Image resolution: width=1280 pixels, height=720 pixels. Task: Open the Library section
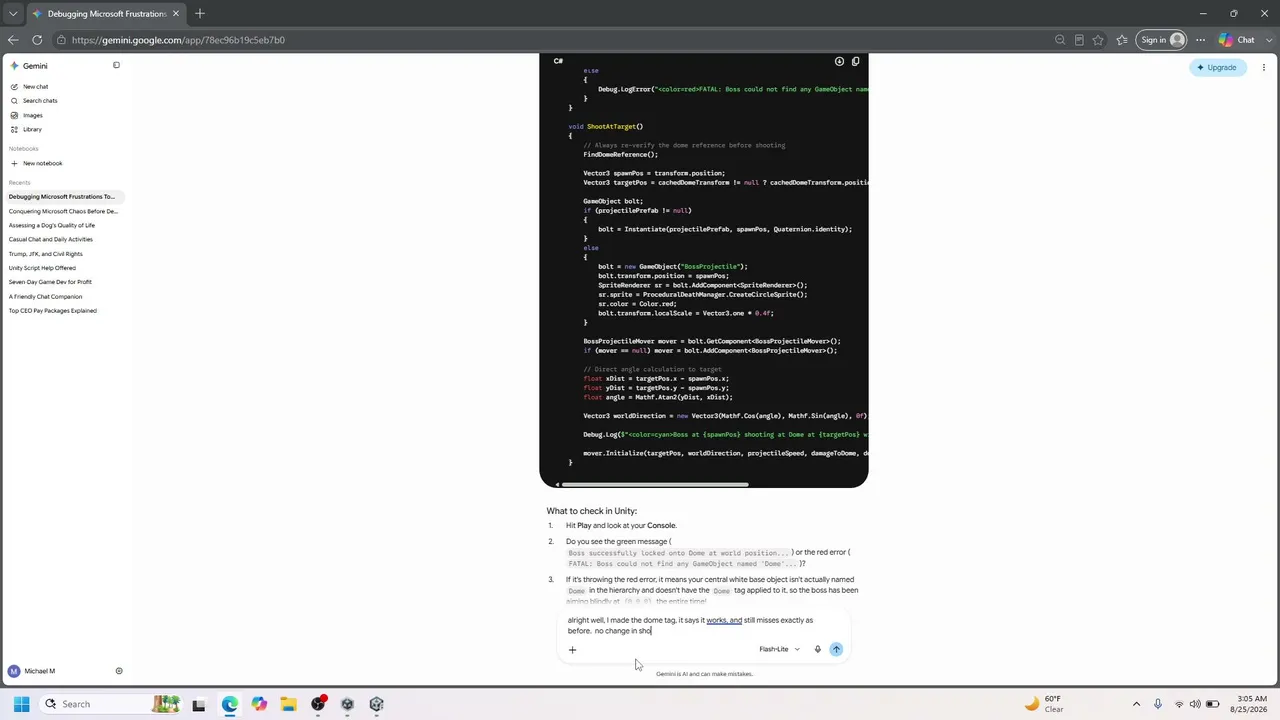point(32,129)
